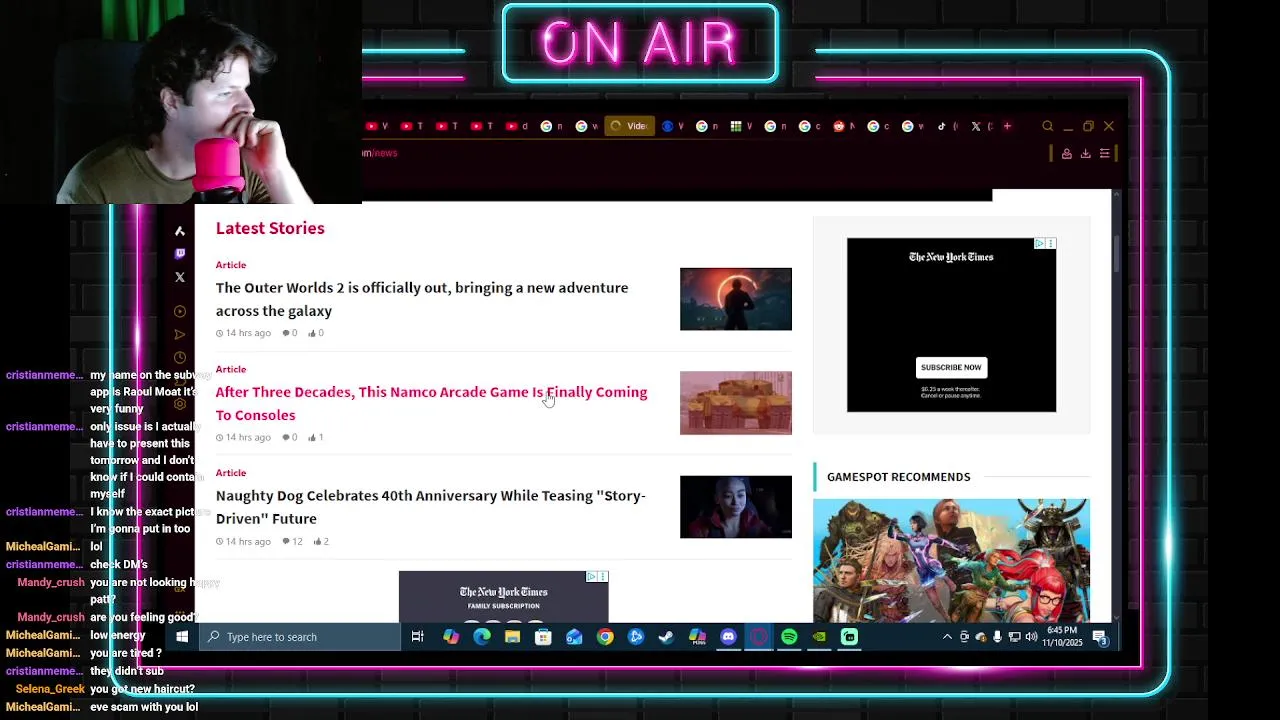Click the thumbs-up icon on Namco Arcade story
Screen dimensions: 1280x720
click(312, 437)
